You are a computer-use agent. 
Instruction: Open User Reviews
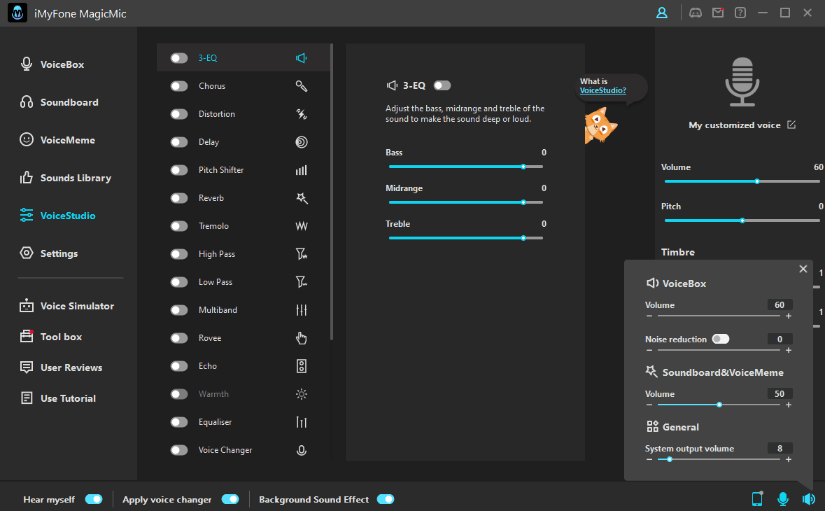pyautogui.click(x=61, y=367)
